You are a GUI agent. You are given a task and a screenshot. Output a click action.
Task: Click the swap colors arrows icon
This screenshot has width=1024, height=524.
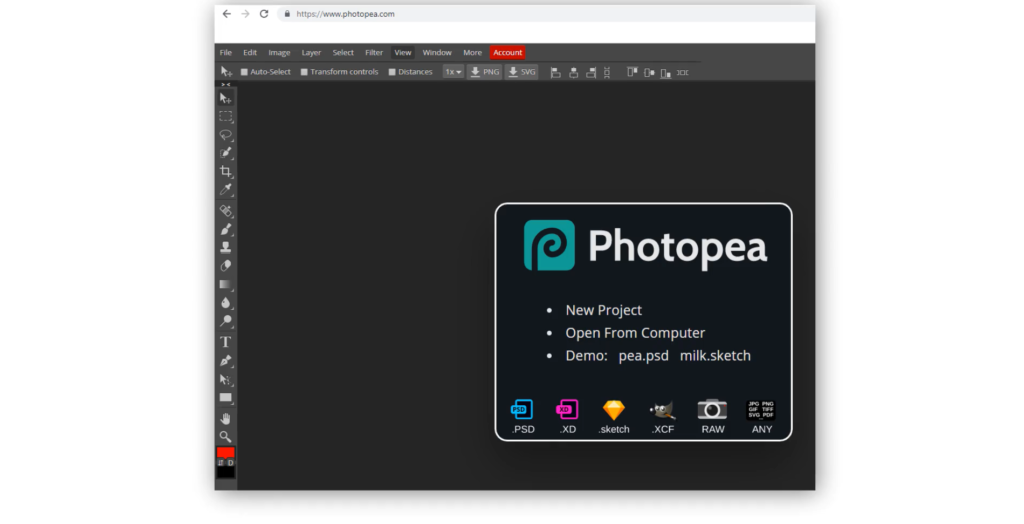click(220, 463)
